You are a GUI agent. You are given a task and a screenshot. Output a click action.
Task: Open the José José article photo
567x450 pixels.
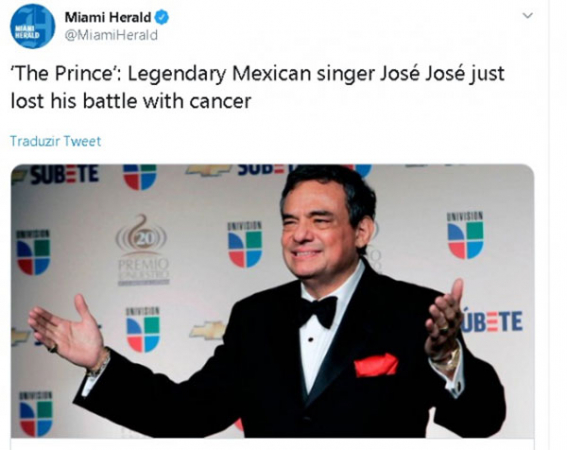272,301
